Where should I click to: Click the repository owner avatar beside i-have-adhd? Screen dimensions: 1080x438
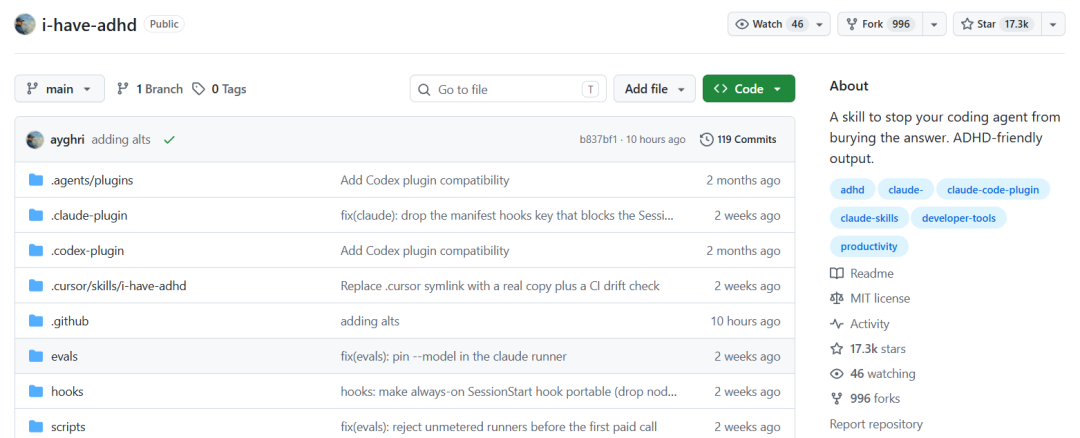[25, 24]
